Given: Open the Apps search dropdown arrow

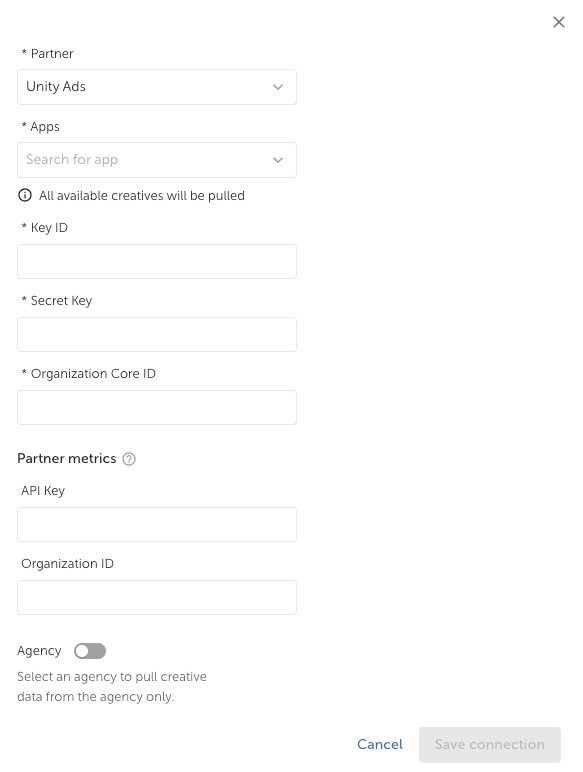Looking at the screenshot, I should click(278, 160).
